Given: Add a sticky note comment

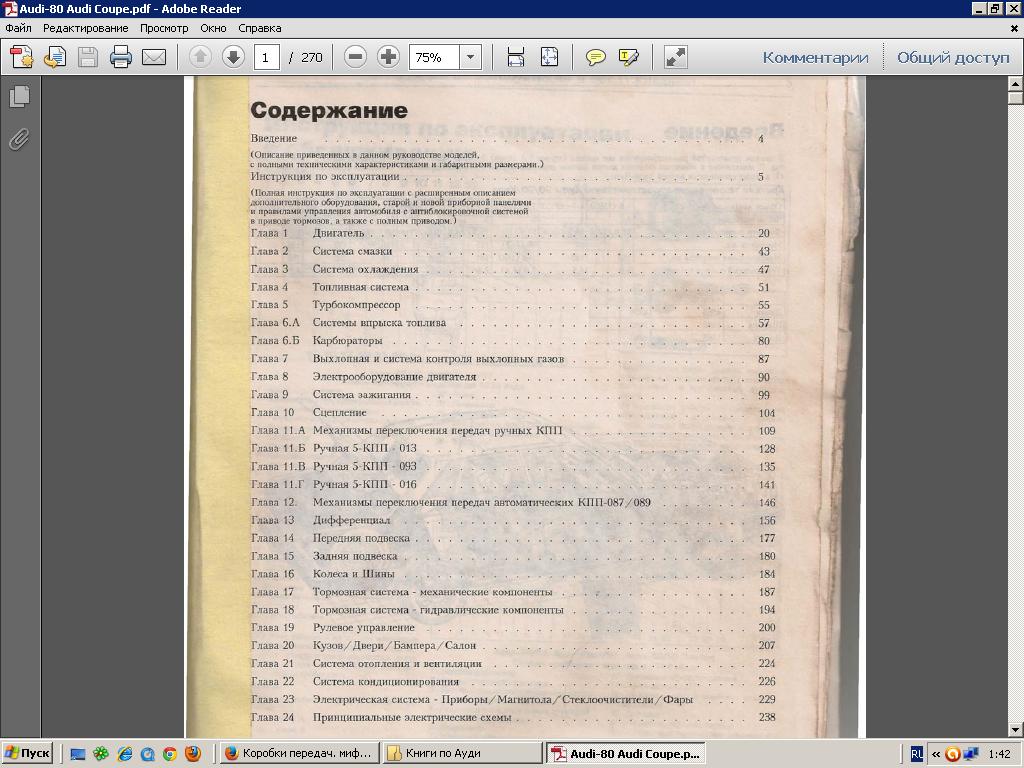Looking at the screenshot, I should click(x=596, y=57).
